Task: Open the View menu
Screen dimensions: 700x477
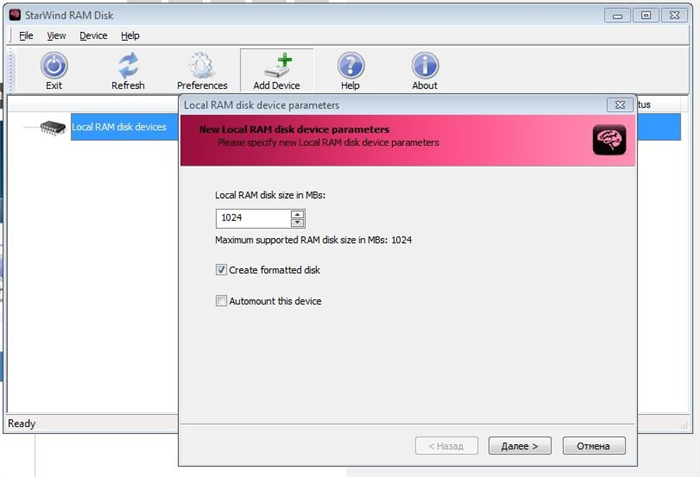Action: [56, 36]
